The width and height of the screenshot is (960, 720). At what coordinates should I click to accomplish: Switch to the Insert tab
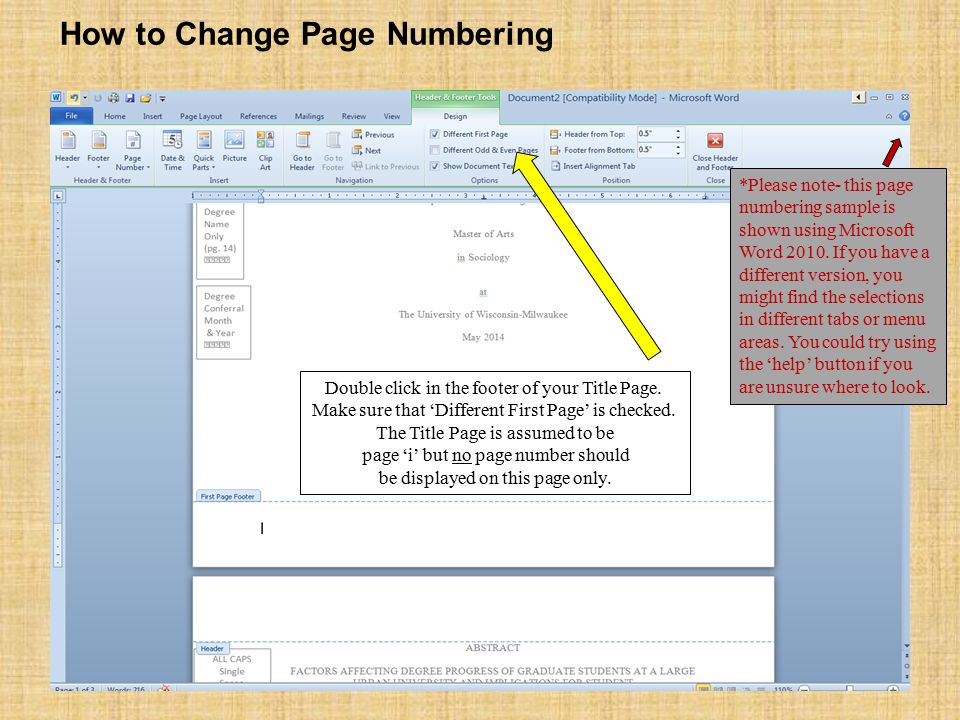tap(152, 116)
